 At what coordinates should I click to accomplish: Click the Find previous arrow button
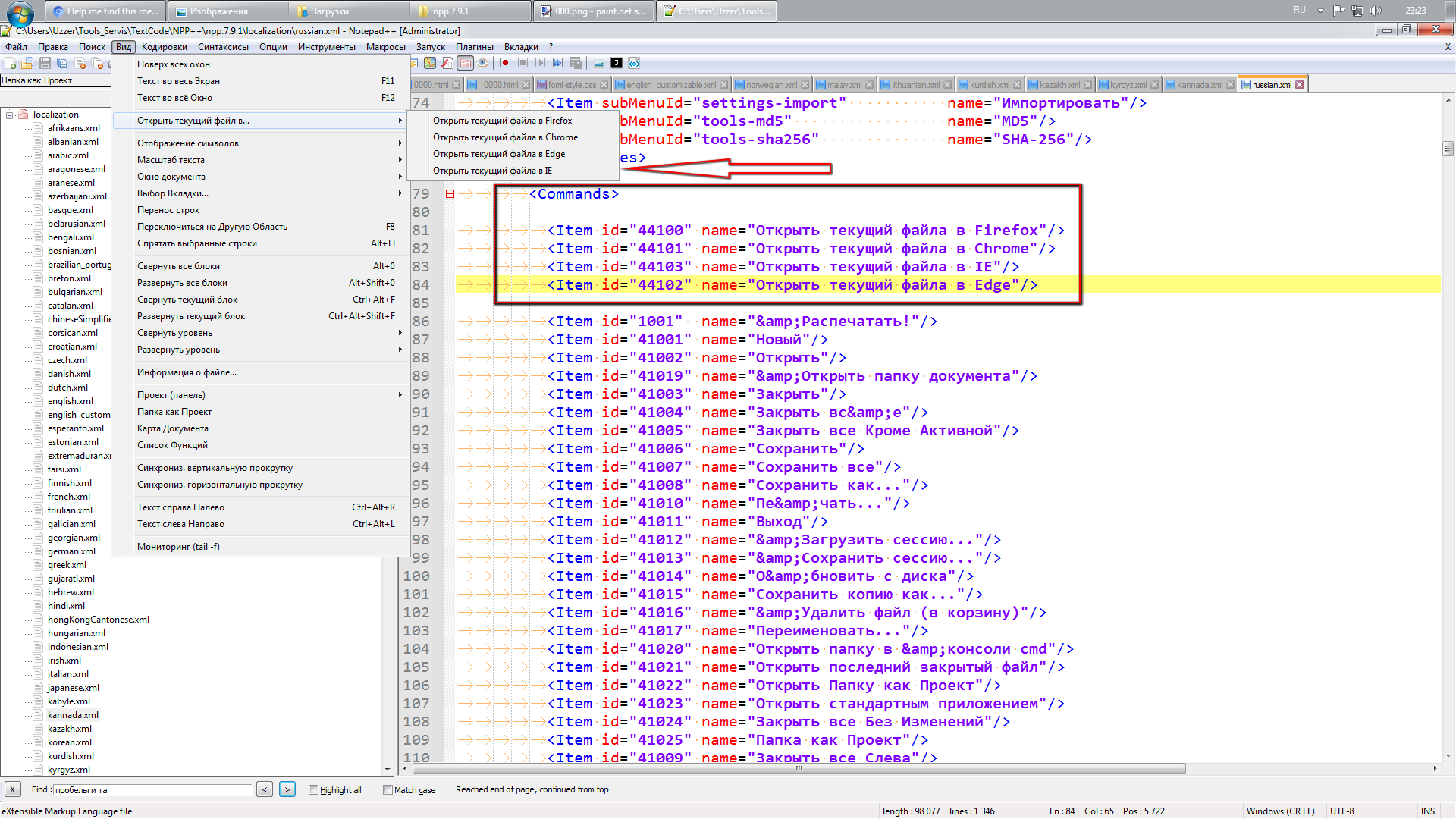[x=265, y=789]
